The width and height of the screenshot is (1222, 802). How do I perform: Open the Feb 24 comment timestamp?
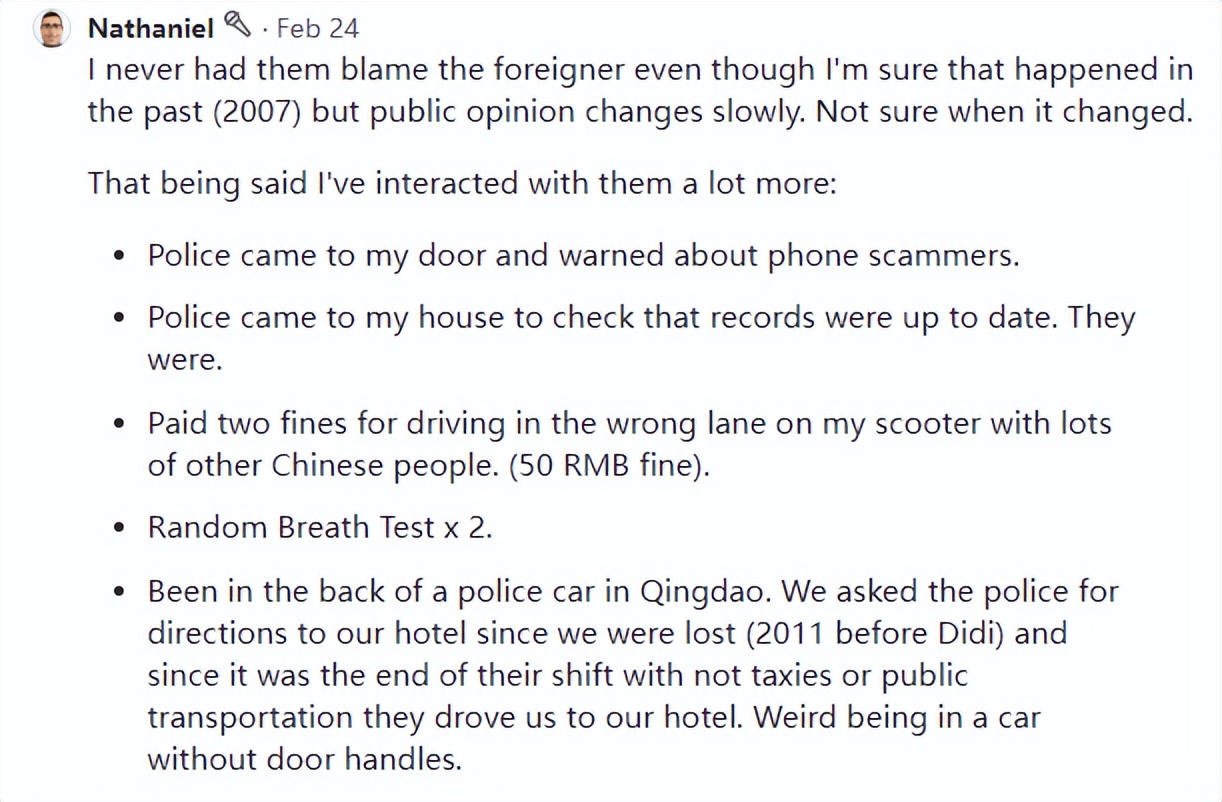point(317,28)
